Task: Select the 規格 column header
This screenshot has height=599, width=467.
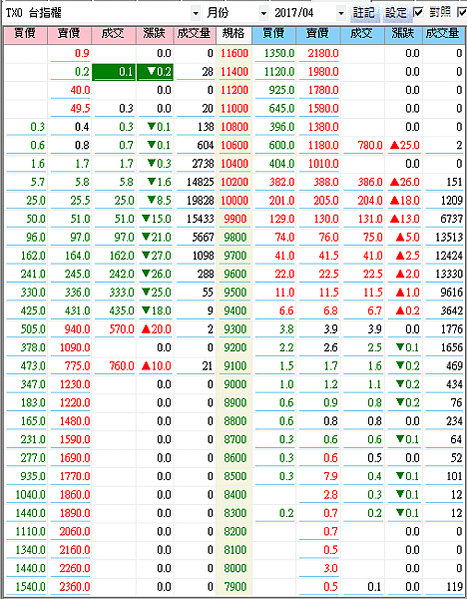Action: pyautogui.click(x=234, y=34)
